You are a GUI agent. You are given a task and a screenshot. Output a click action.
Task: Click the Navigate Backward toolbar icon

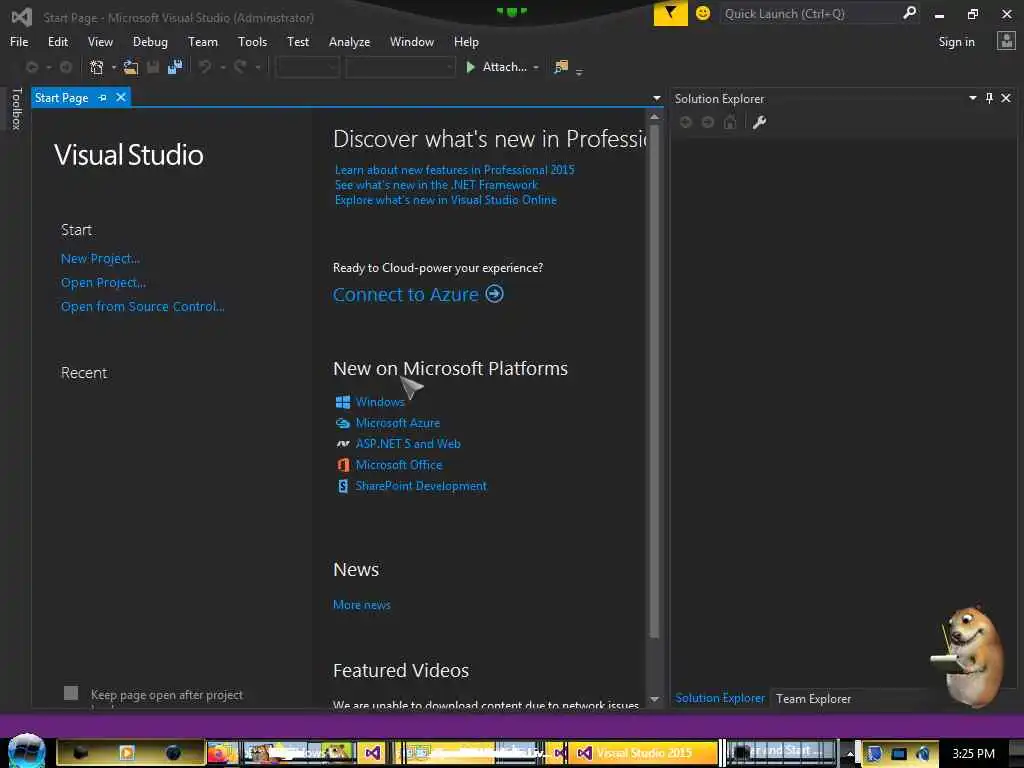coord(32,67)
